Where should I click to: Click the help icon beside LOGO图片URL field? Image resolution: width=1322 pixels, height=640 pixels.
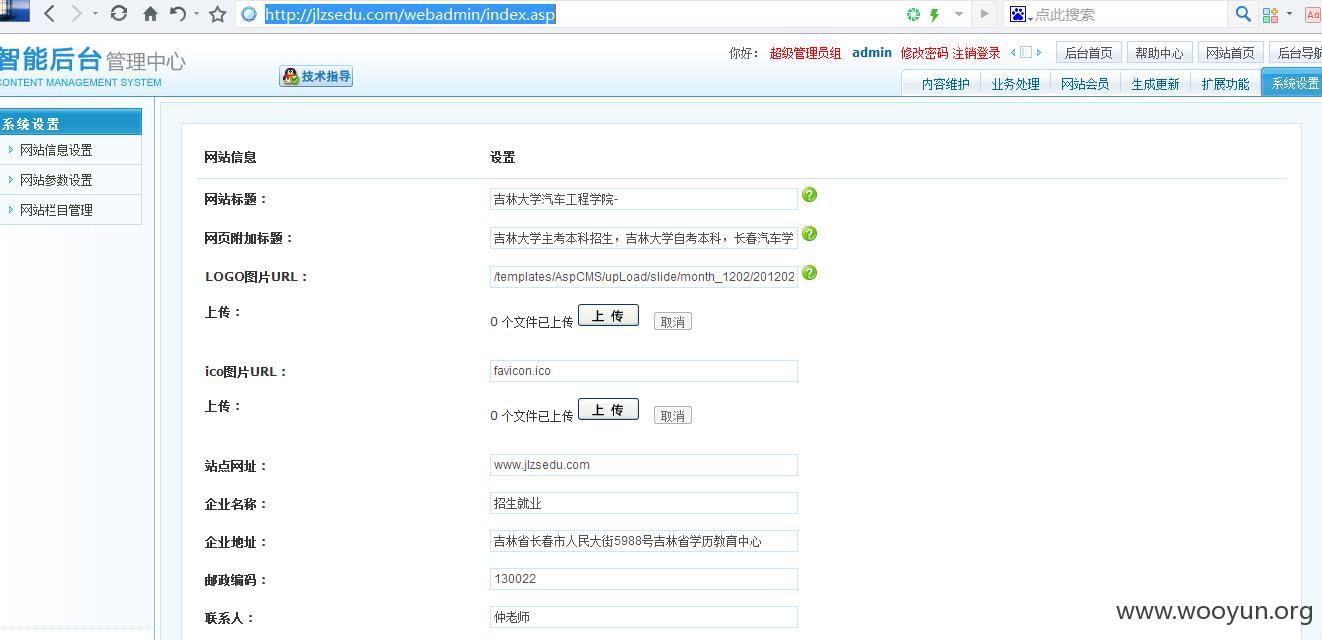(810, 272)
